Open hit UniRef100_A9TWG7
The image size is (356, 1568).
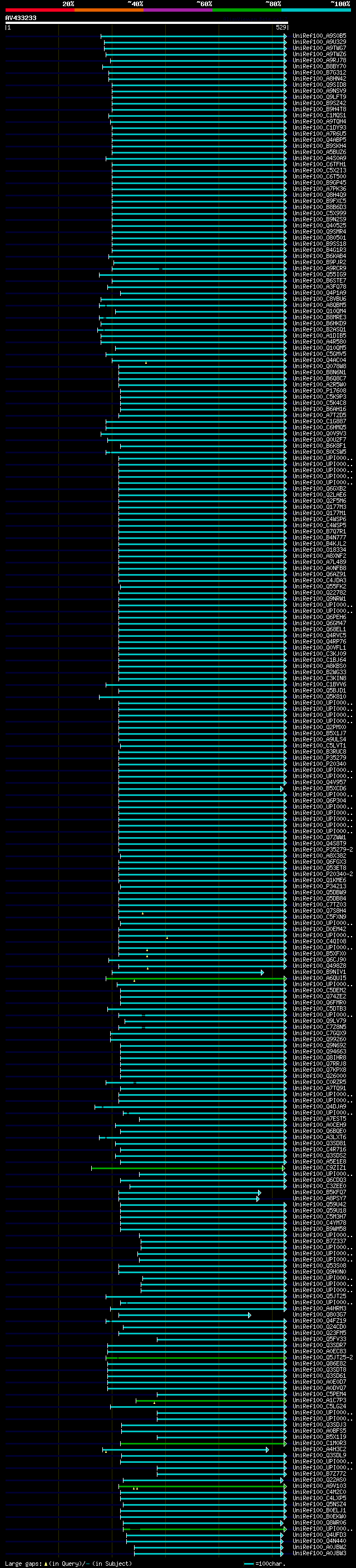pos(319,48)
